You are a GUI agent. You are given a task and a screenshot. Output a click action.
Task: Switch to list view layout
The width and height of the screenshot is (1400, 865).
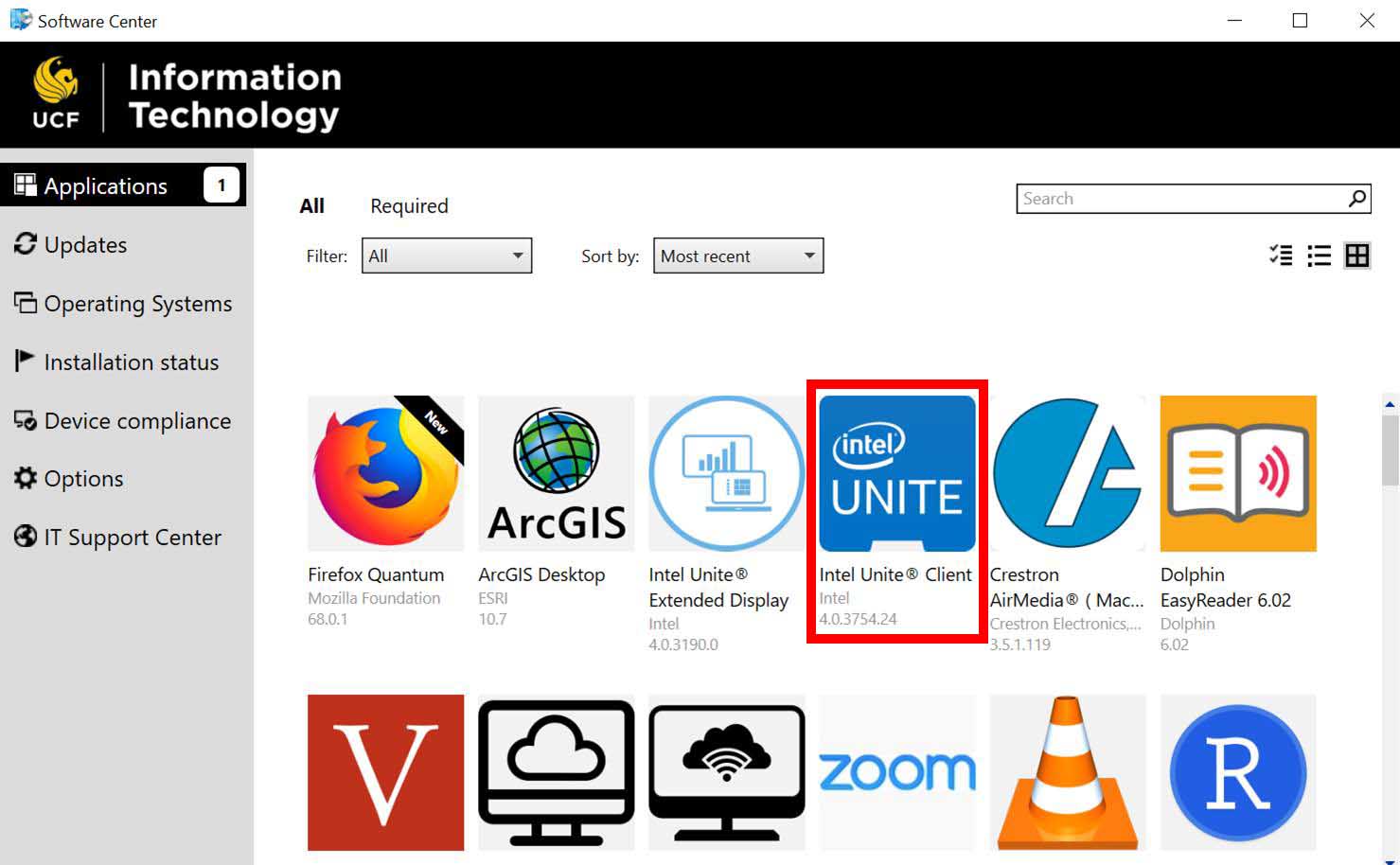point(1319,256)
